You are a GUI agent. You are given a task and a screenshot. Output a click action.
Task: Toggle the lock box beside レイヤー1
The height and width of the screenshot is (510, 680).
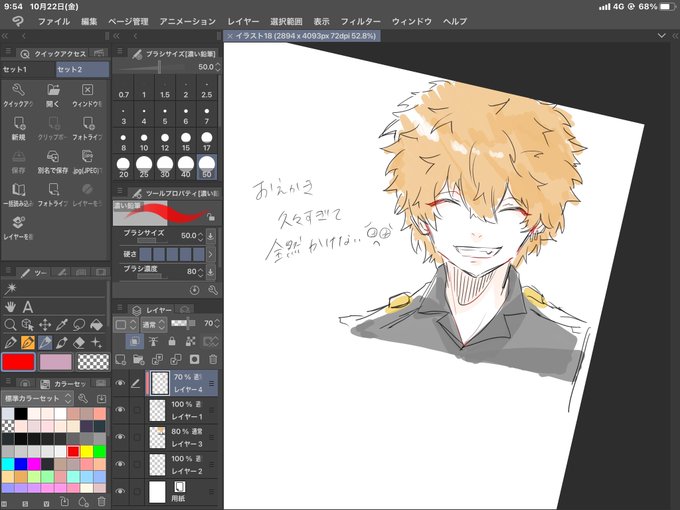[137, 410]
